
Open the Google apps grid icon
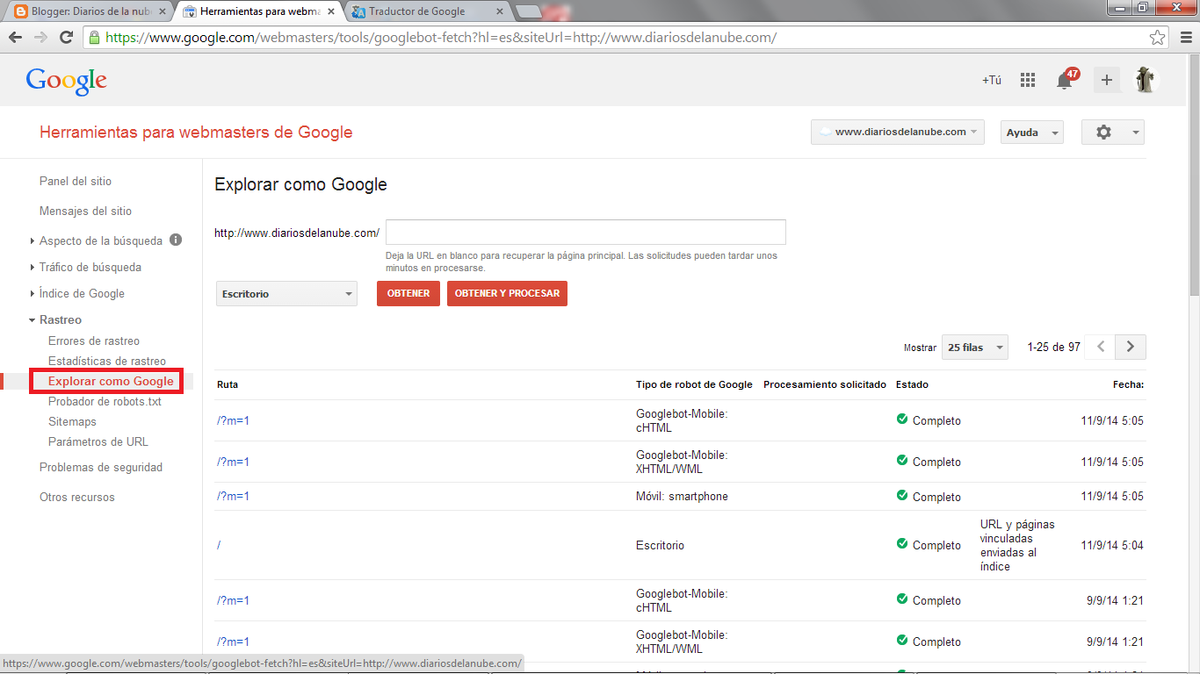(1027, 81)
